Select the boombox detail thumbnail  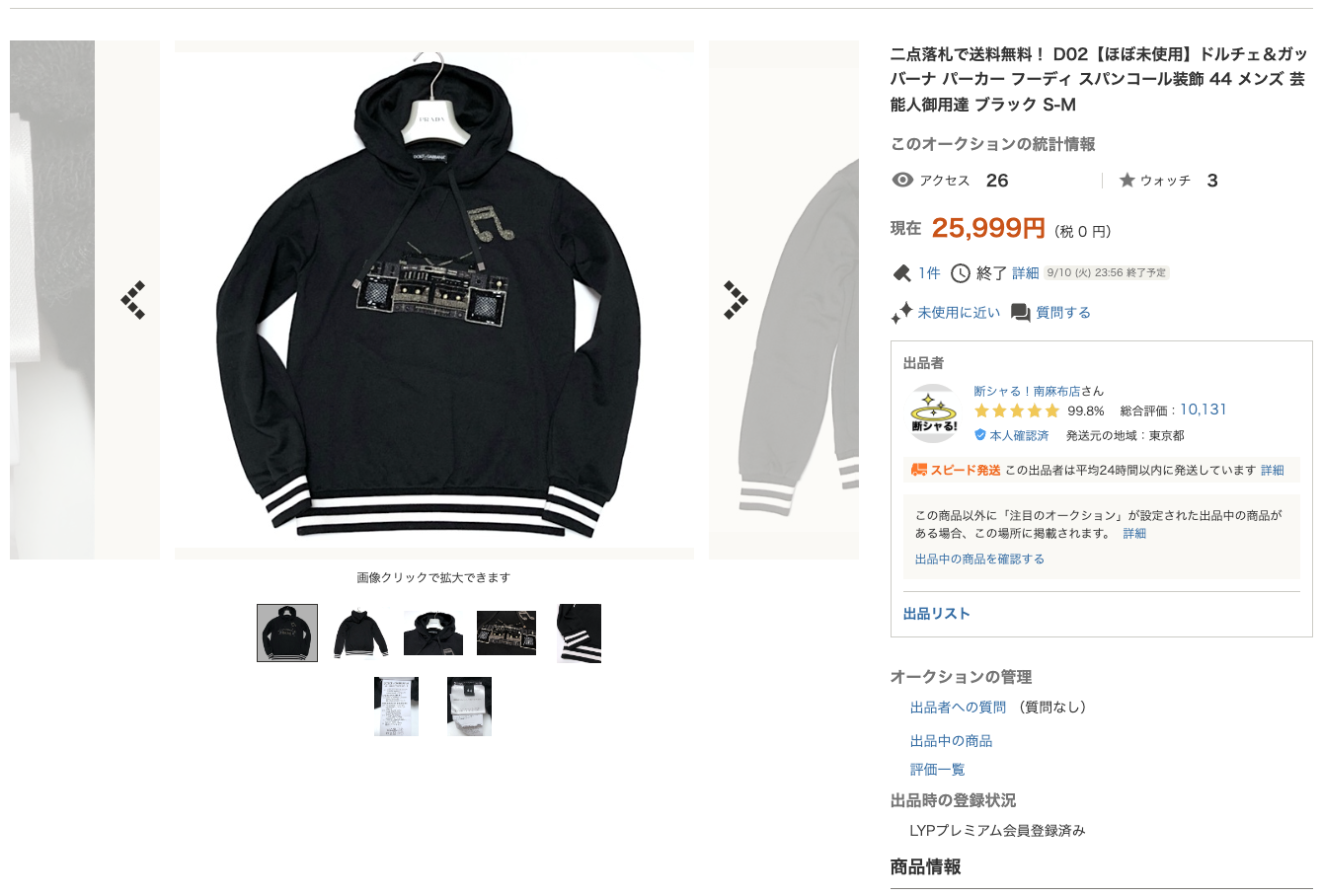(x=506, y=633)
